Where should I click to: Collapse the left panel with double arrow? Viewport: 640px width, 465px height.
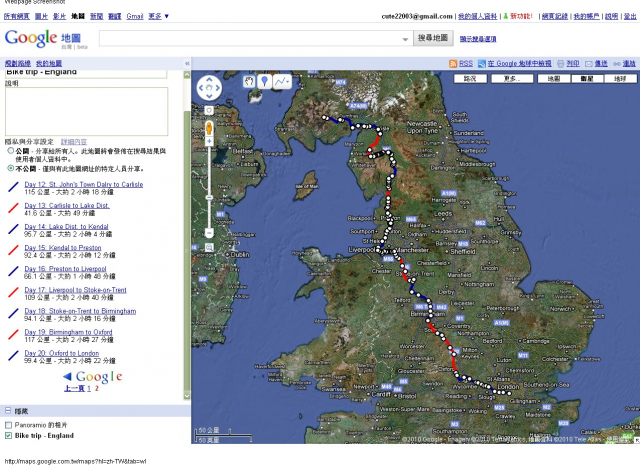pos(187,63)
